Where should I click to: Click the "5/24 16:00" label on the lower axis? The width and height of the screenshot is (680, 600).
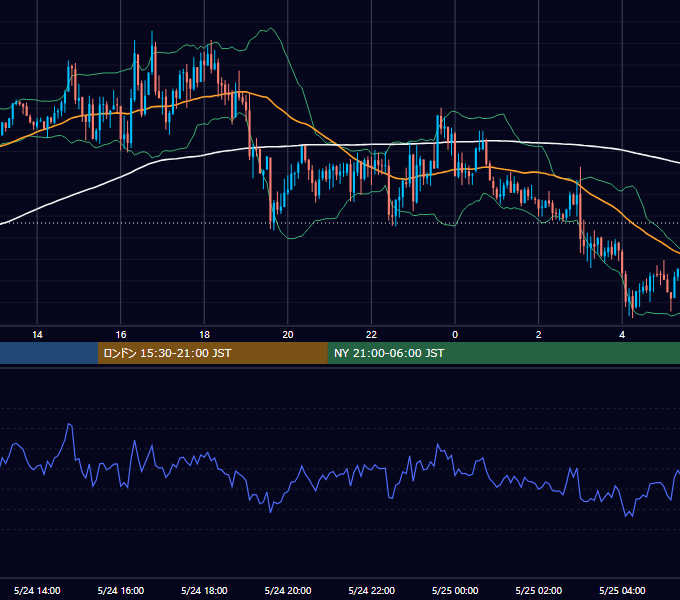pyautogui.click(x=121, y=590)
